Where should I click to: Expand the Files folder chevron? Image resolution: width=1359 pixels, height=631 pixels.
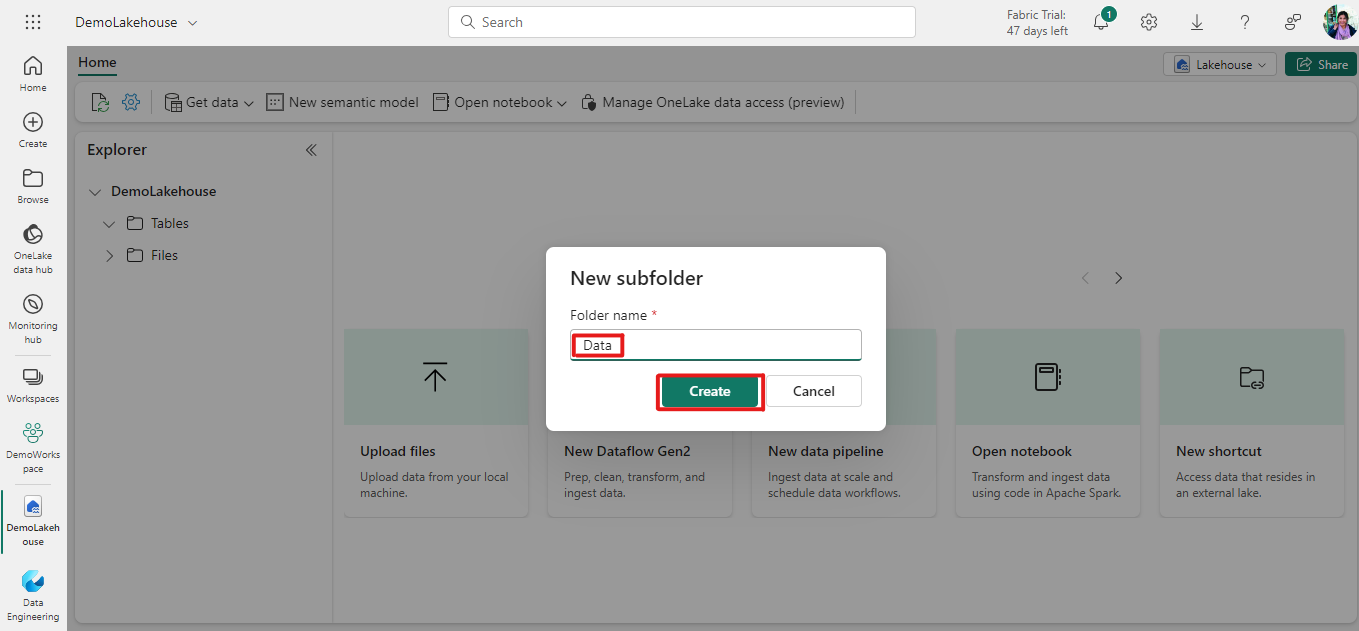109,256
